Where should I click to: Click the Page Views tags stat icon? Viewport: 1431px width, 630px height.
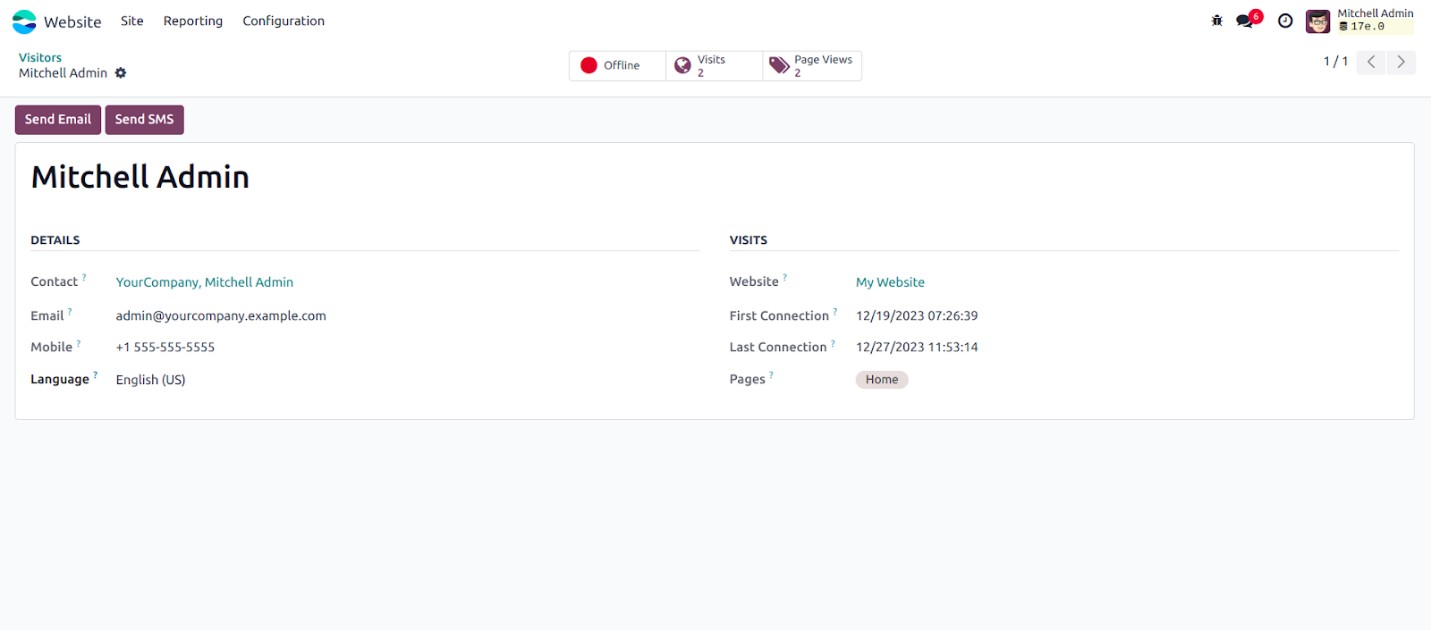782,64
